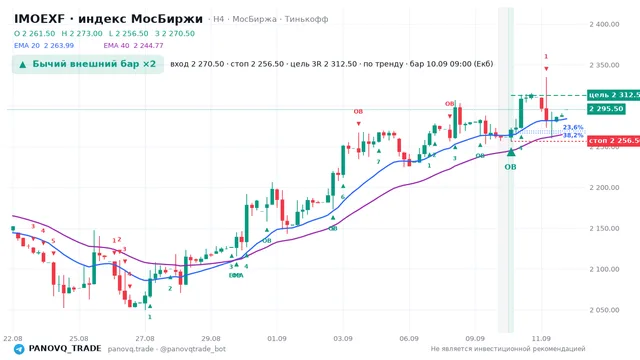Click the 'EMA 40 2 244.77' legend
The width and height of the screenshot is (640, 360).
pyautogui.click(x=133, y=46)
